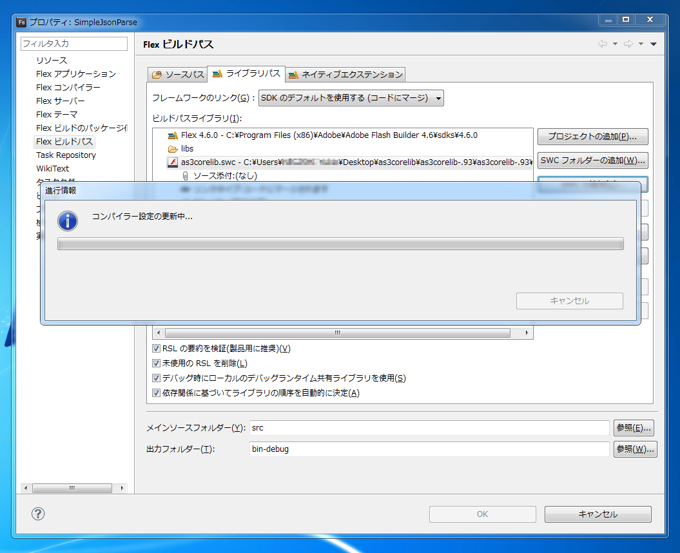
Task: Toggle RSL の要約を検証 checkbox
Action: tap(156, 348)
